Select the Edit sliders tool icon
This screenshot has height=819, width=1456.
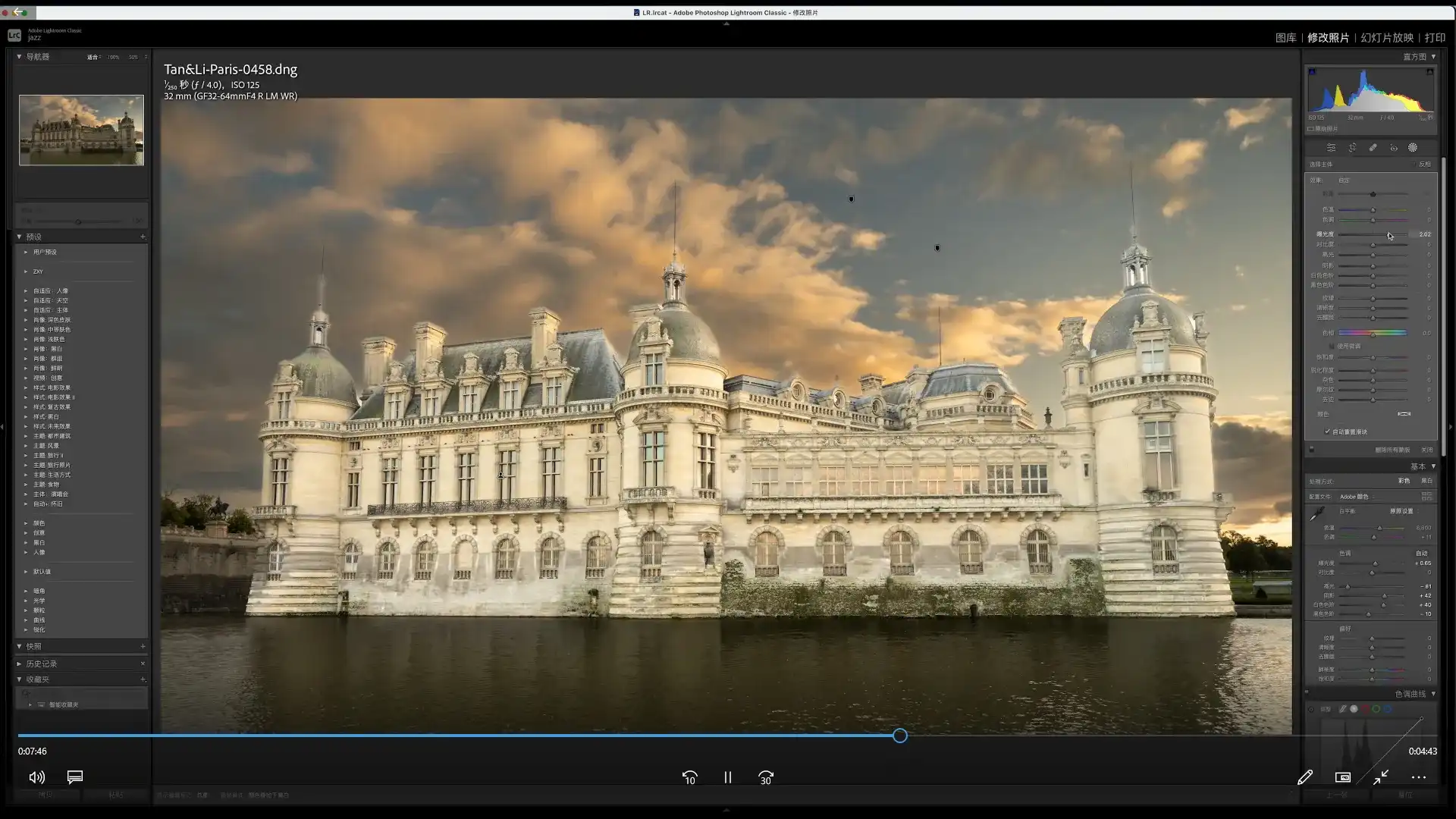point(1331,148)
